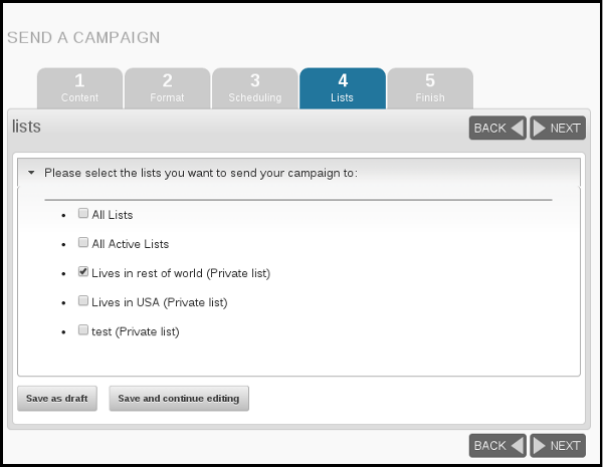Viewport: 603px width, 467px height.
Task: Click the top BACK arrow button
Action: pyautogui.click(x=497, y=128)
